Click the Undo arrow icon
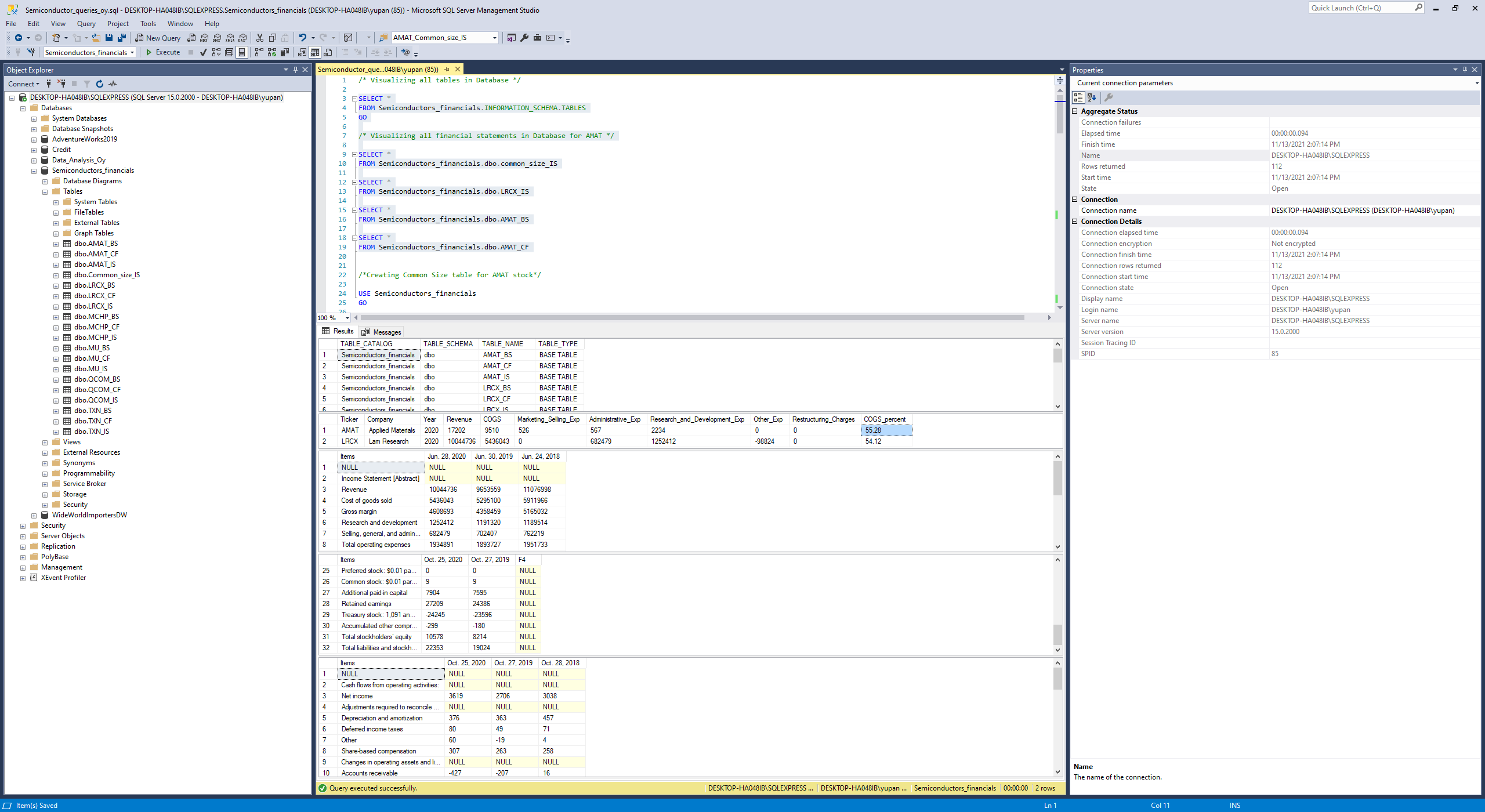Screen dimensions: 1485x812 tap(302, 38)
